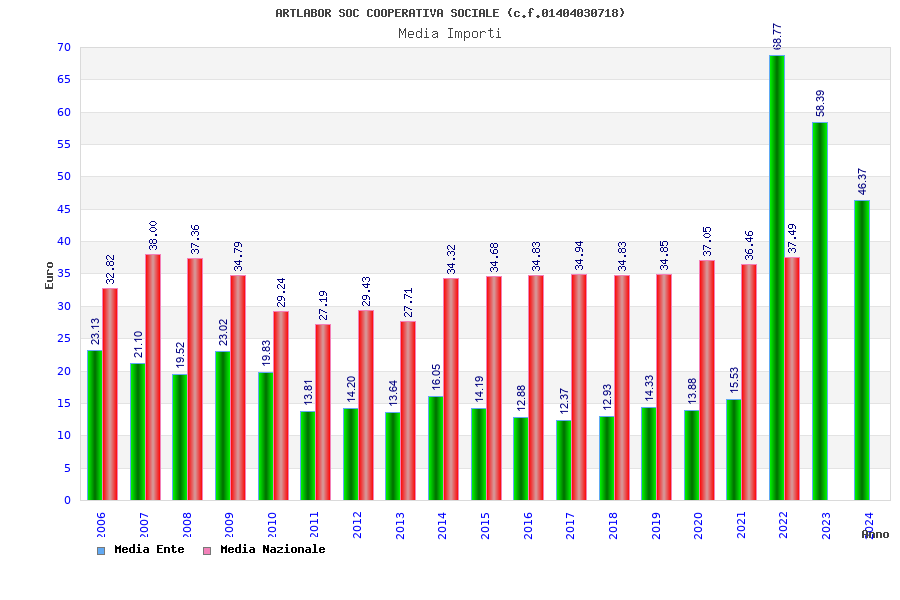Click the Euro y-axis label

(49, 276)
